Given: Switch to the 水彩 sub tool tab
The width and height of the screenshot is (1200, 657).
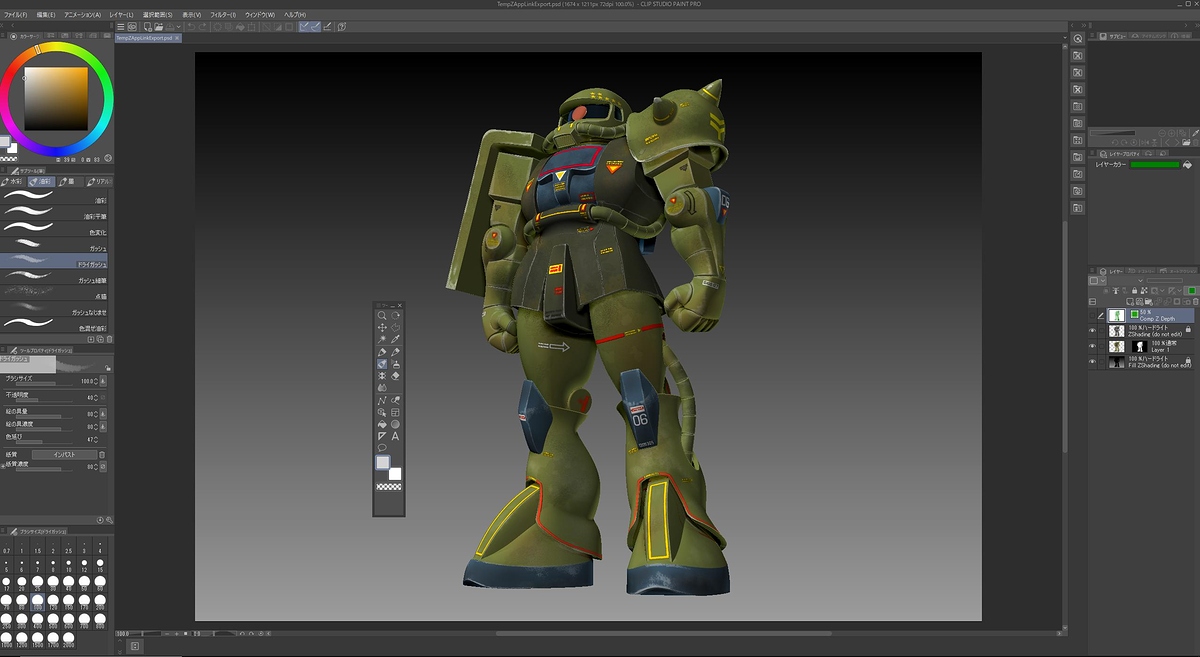Looking at the screenshot, I should (x=14, y=182).
